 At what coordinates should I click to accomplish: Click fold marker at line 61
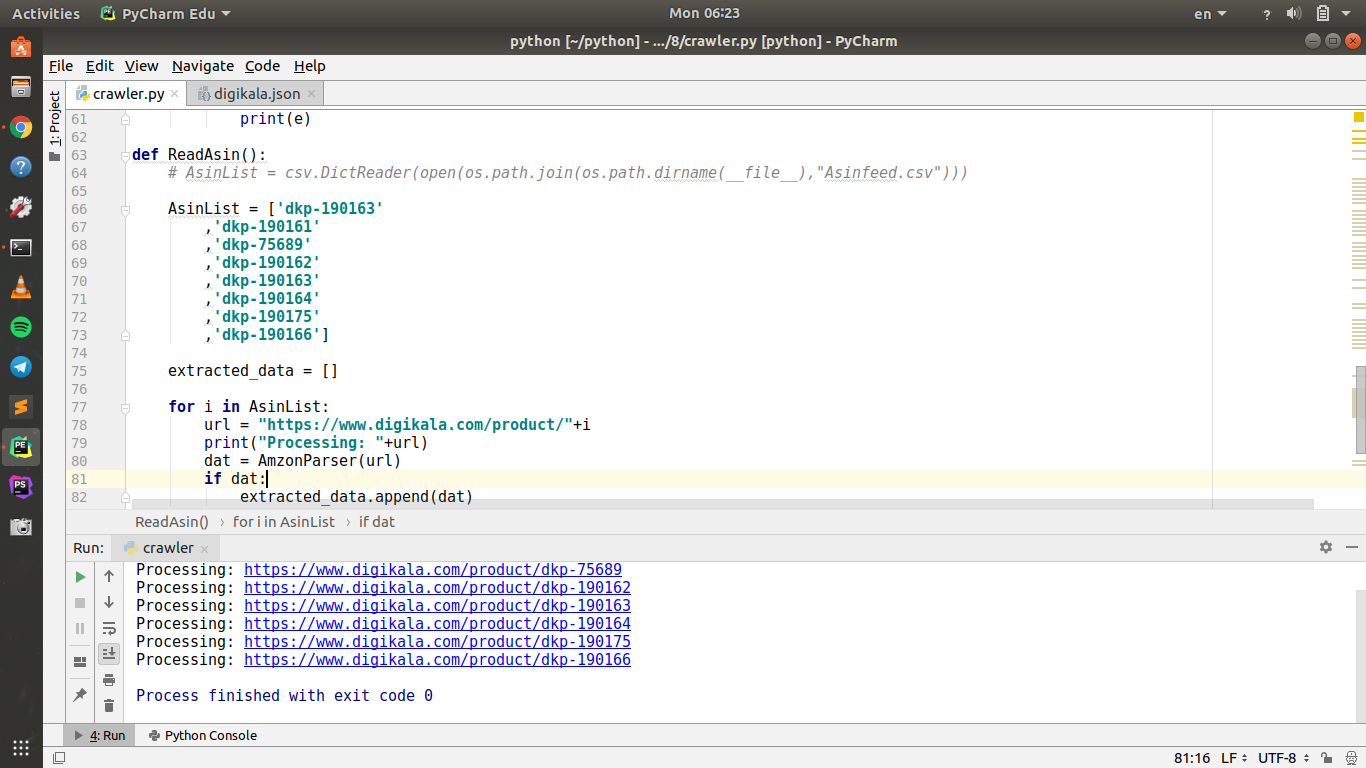point(125,119)
